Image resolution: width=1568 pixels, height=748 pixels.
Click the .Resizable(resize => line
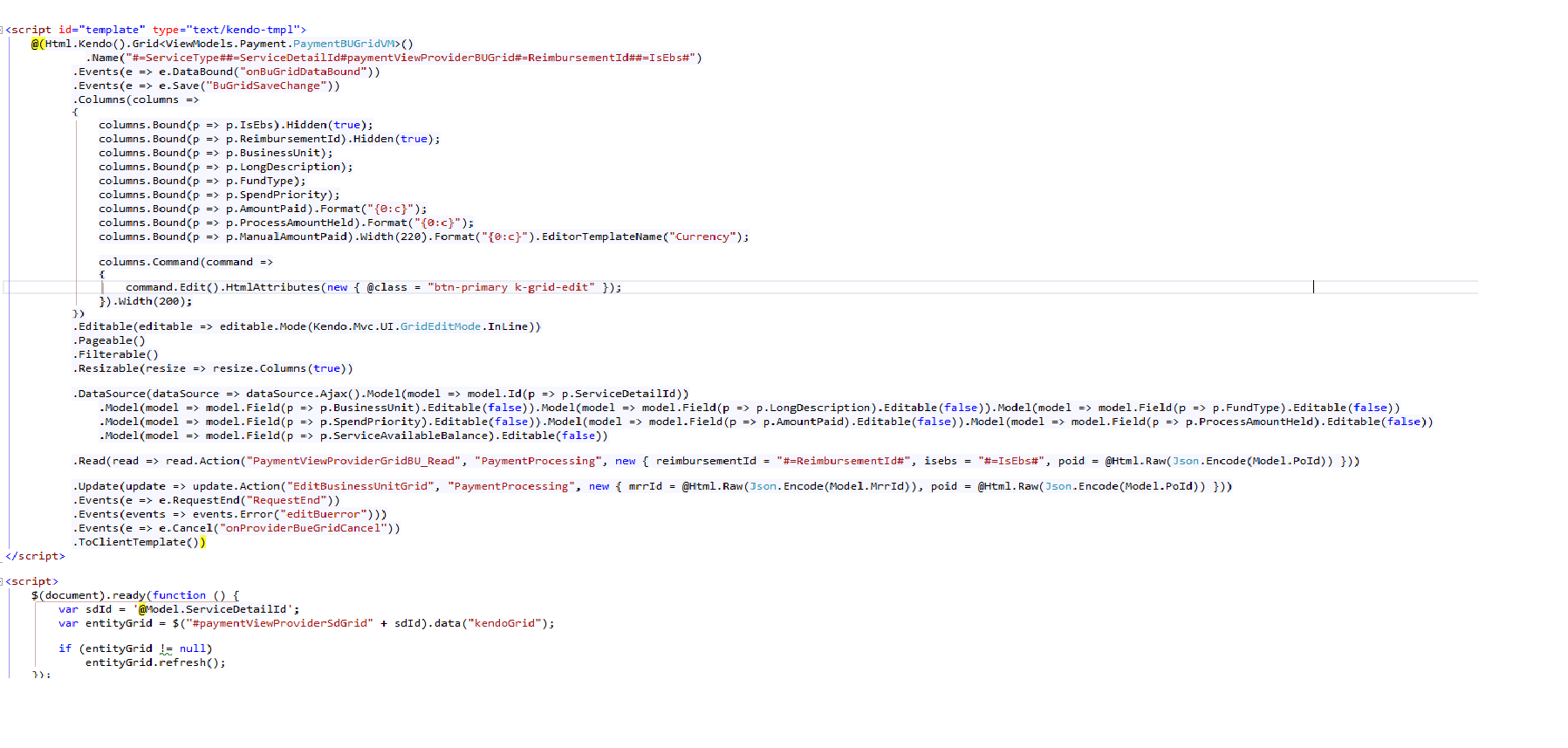coord(213,368)
